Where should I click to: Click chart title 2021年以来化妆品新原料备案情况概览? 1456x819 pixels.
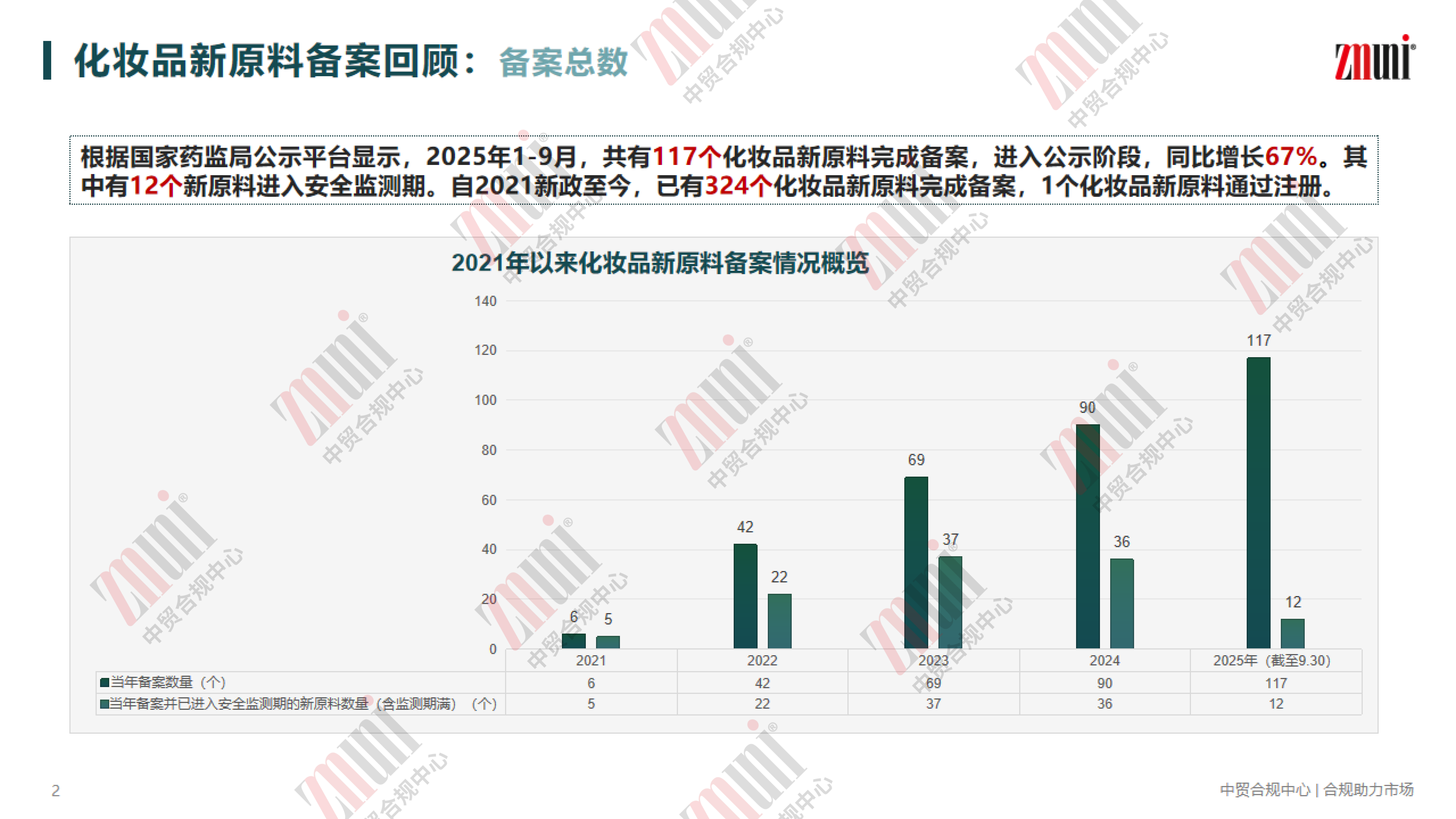point(660,263)
